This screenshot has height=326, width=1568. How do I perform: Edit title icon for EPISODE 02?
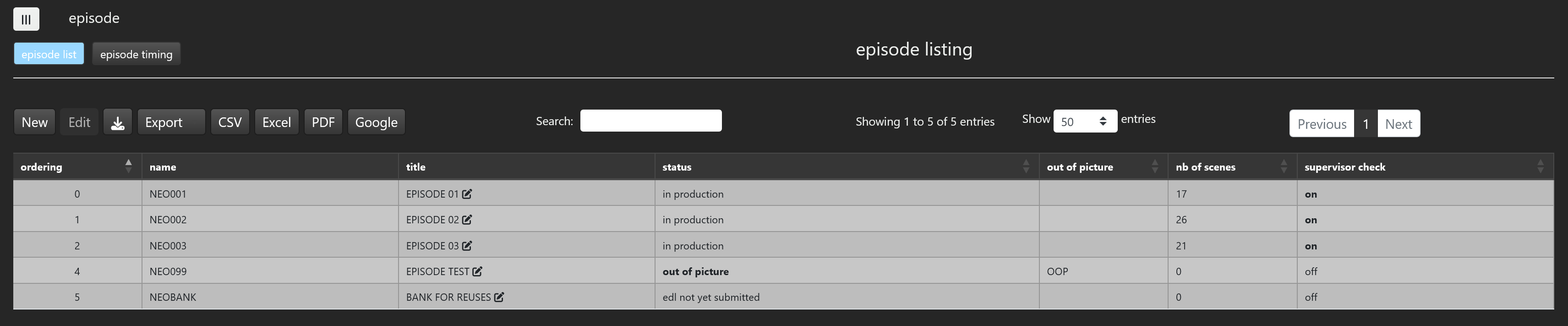(467, 220)
